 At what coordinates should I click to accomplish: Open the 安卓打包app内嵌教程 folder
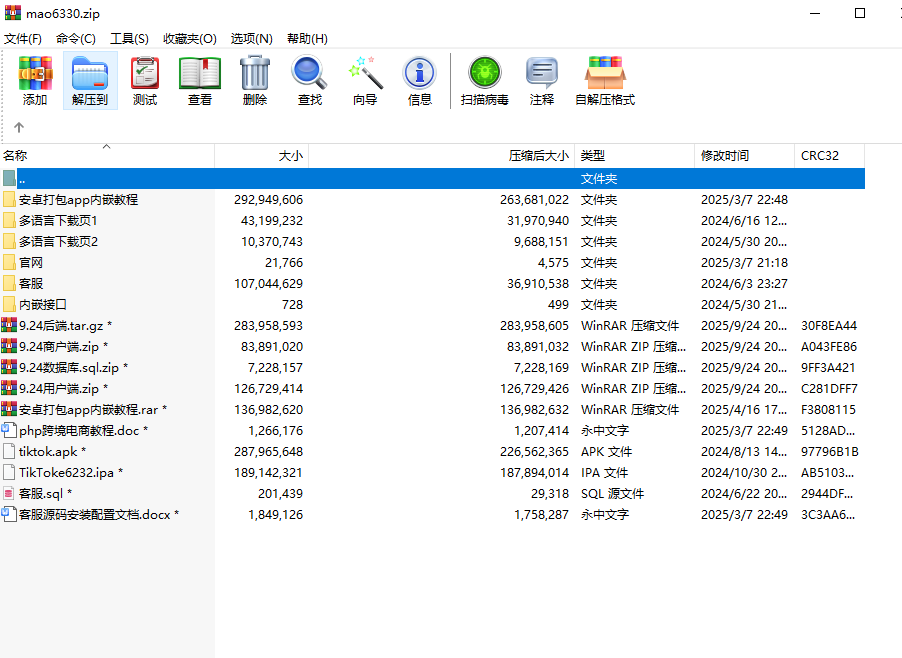(x=75, y=199)
